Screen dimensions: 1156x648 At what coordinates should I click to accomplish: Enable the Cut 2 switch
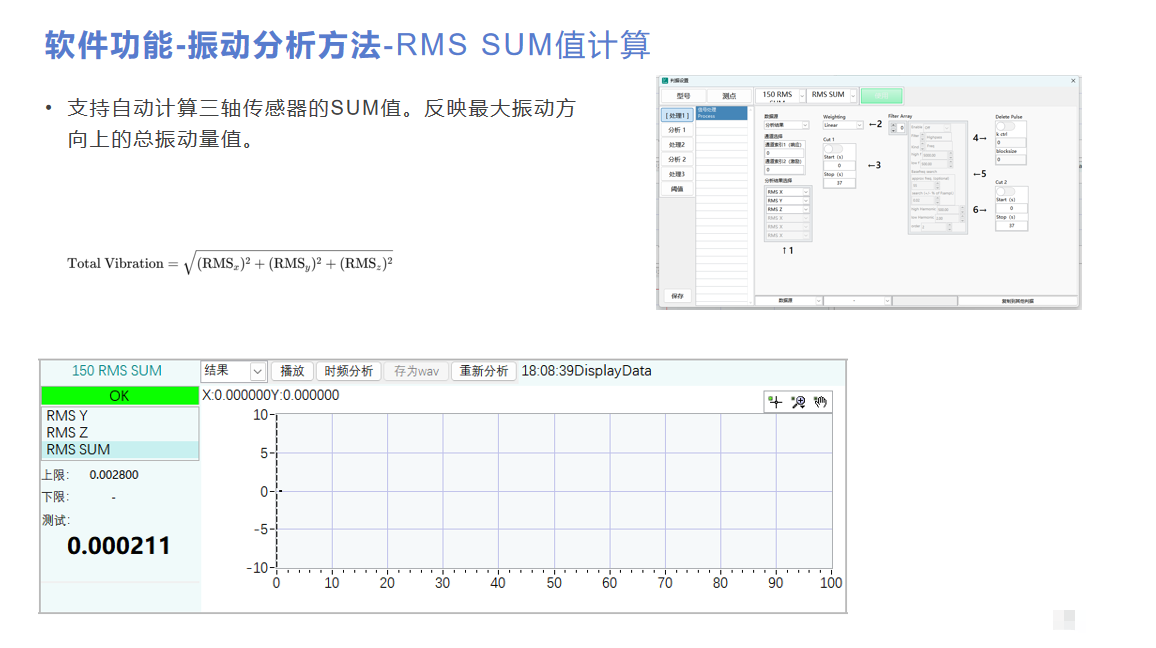click(x=1005, y=191)
